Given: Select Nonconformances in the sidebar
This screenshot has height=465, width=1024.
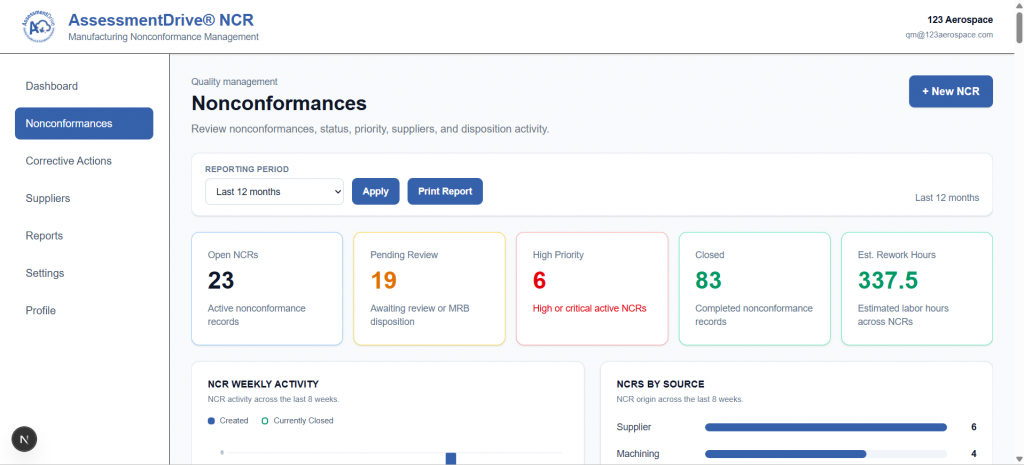Looking at the screenshot, I should [x=84, y=123].
